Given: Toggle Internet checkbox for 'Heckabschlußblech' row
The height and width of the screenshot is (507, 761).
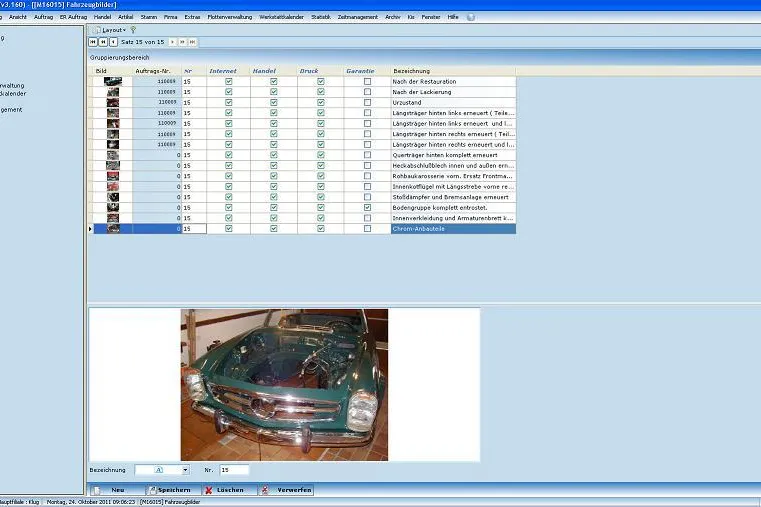Looking at the screenshot, I should point(229,165).
